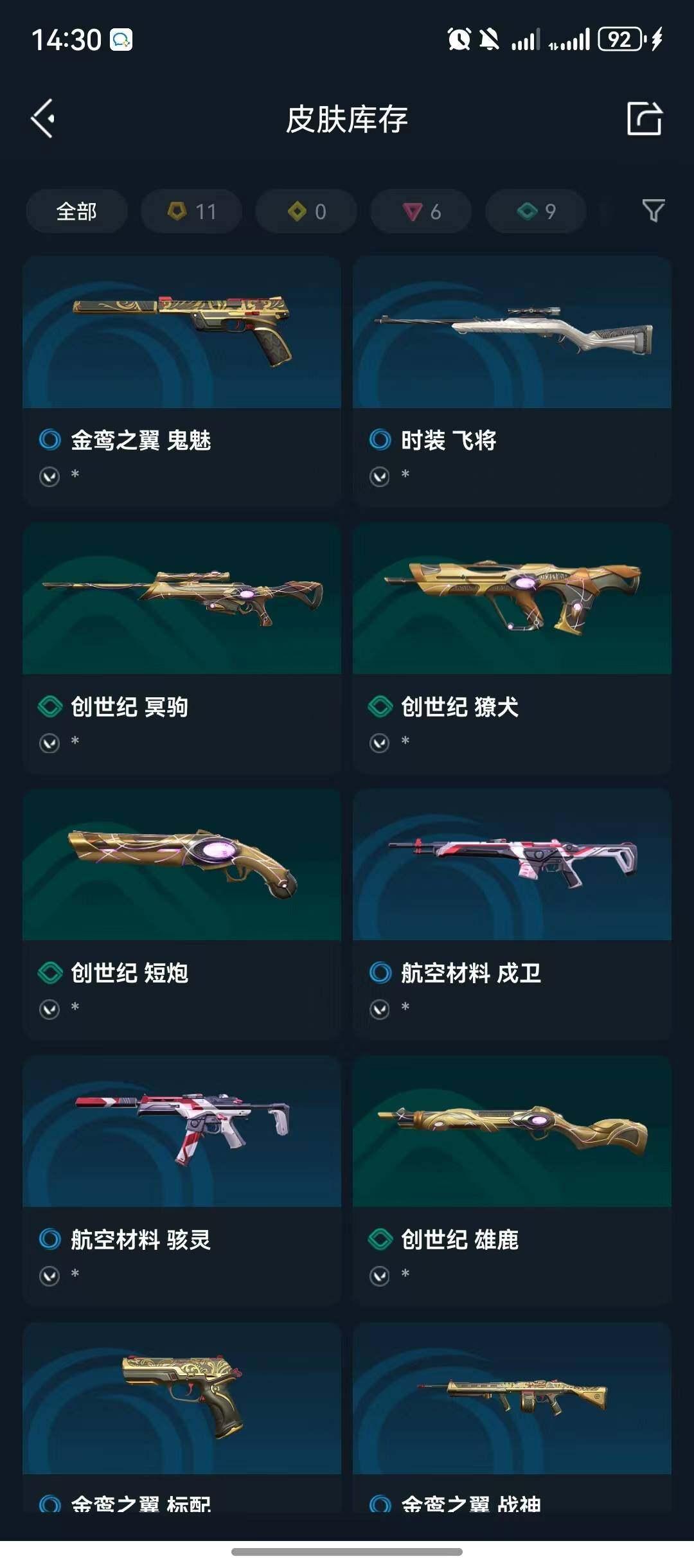Filter by the gold tier with 11 skins
This screenshot has width=694, height=1568.
point(191,211)
